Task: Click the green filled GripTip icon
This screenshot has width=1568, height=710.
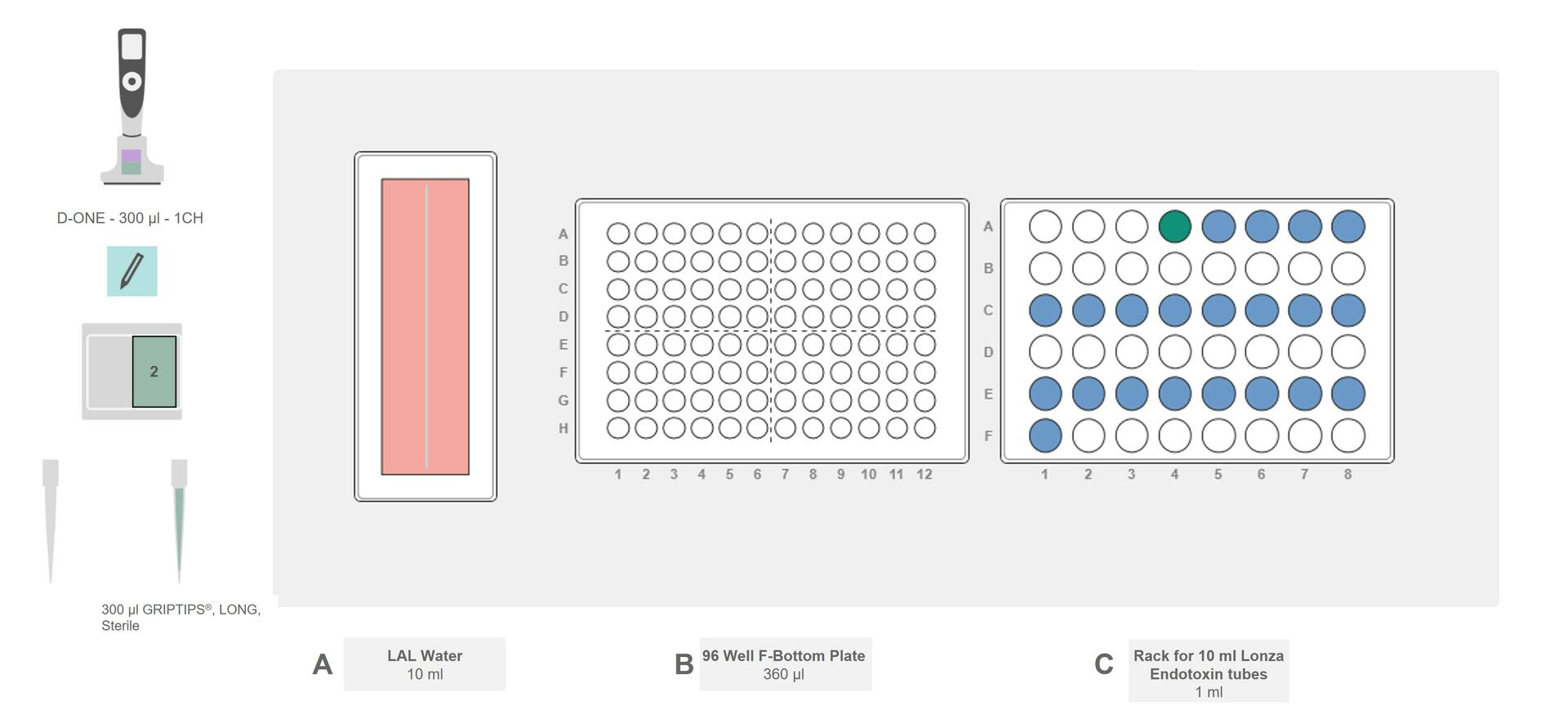Action: [x=179, y=521]
